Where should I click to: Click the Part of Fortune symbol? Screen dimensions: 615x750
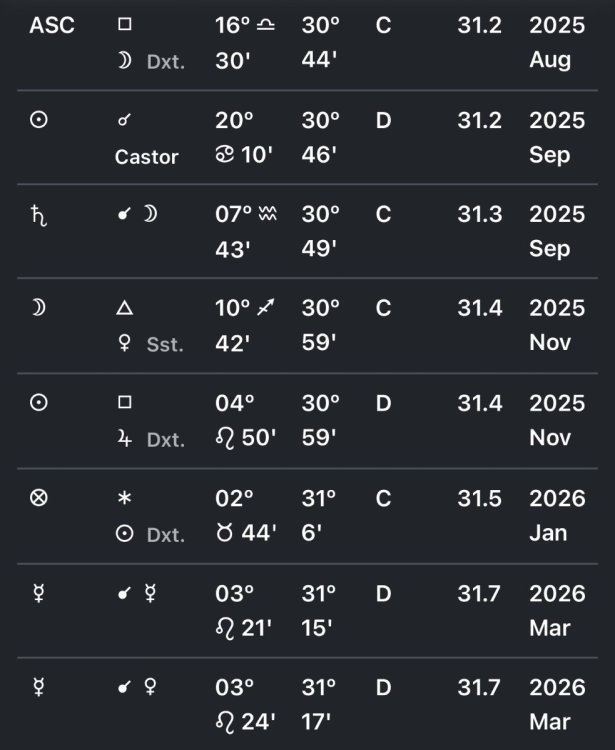39,498
